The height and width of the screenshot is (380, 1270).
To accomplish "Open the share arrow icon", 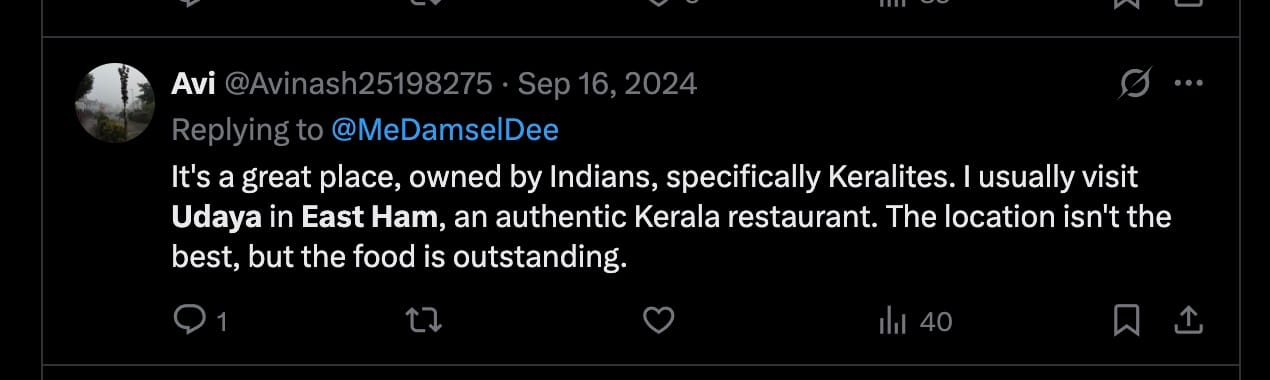I will [x=1187, y=321].
